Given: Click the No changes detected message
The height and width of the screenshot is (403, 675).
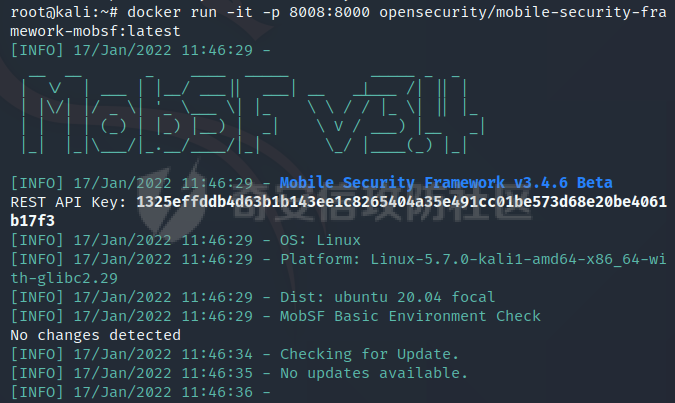Looking at the screenshot, I should [96, 335].
